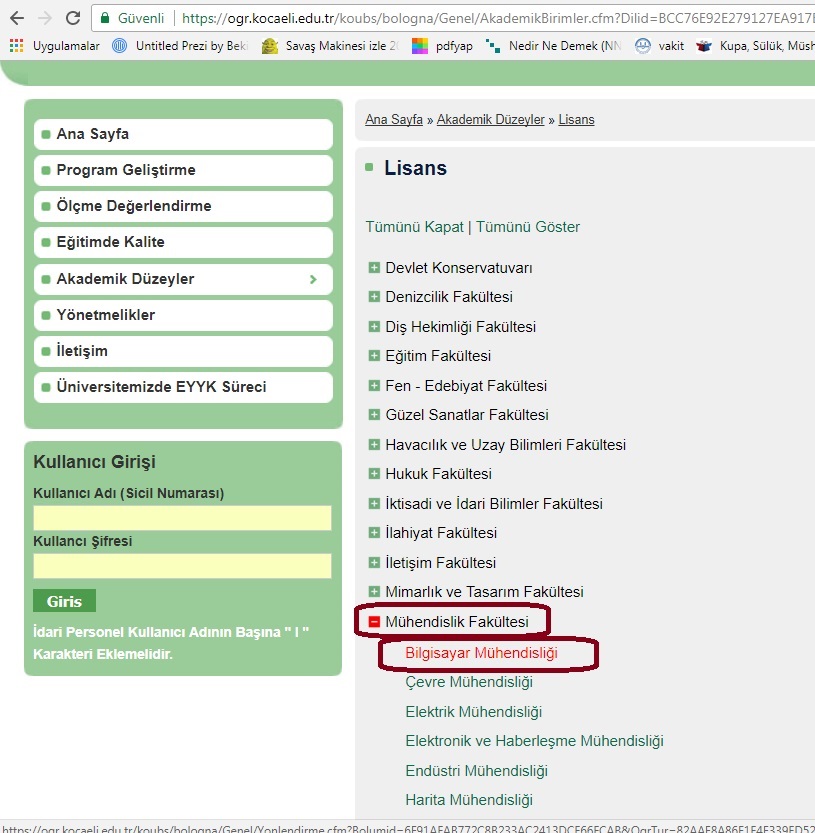Expand the Devlet Konservatuvarı node
The width and height of the screenshot is (815, 833).
[x=374, y=268]
